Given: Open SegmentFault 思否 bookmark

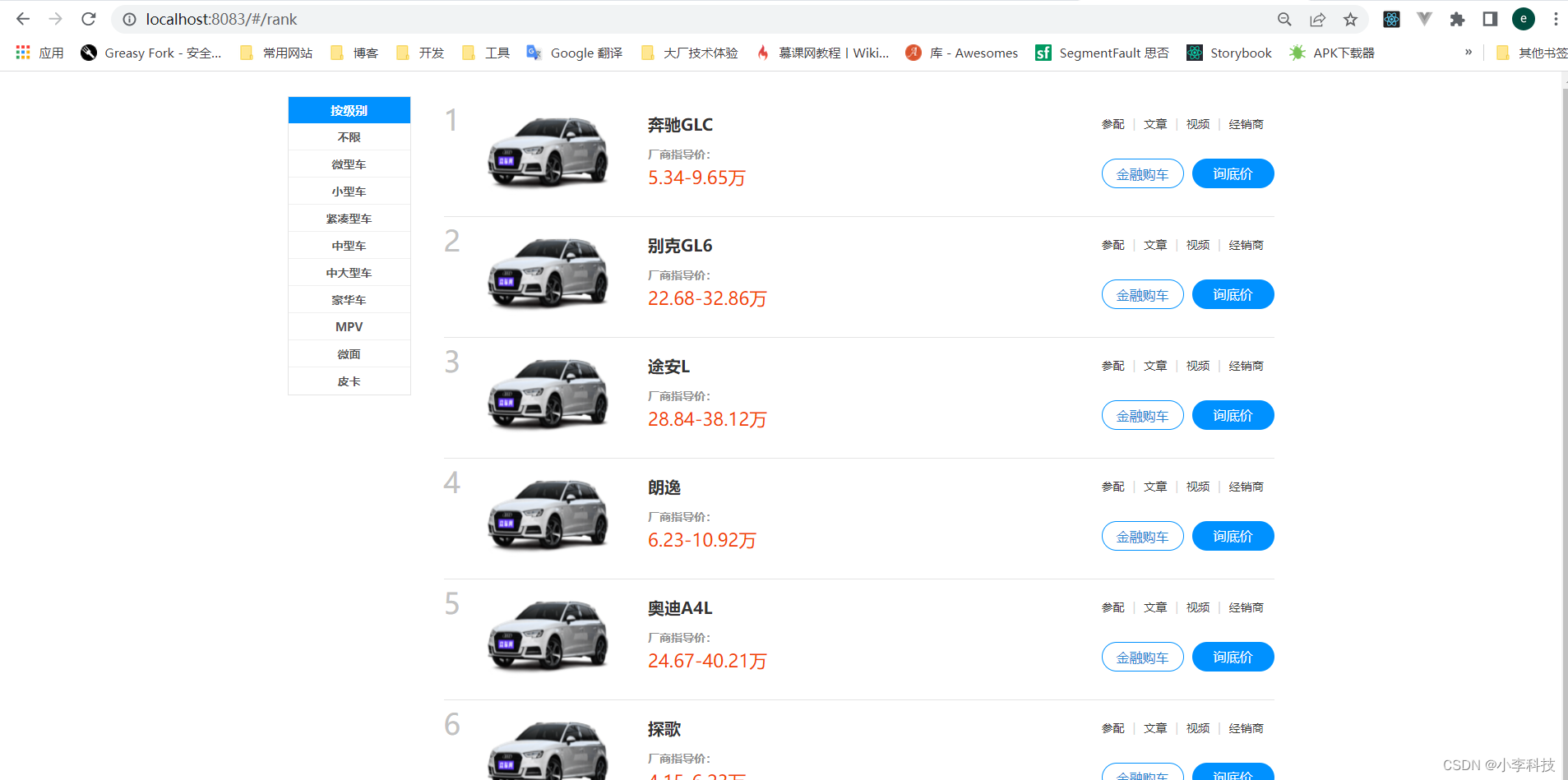Looking at the screenshot, I should click(1102, 53).
